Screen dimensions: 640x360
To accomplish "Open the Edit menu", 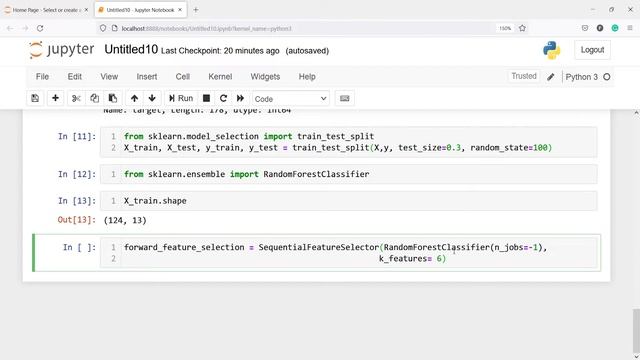I will tap(74, 77).
